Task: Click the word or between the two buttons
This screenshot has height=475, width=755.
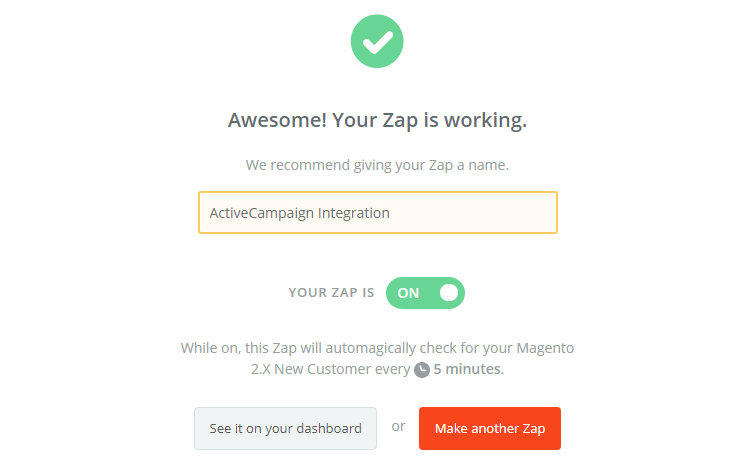Action: [x=398, y=426]
